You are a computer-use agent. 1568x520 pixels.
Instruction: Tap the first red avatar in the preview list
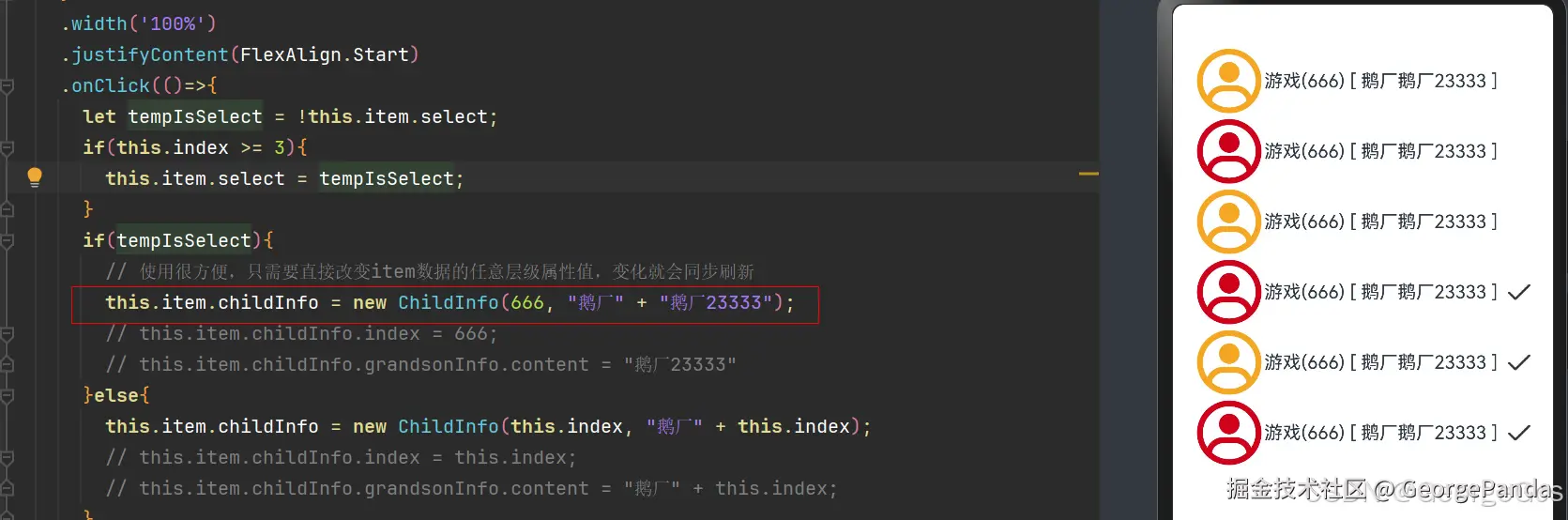pos(1228,151)
